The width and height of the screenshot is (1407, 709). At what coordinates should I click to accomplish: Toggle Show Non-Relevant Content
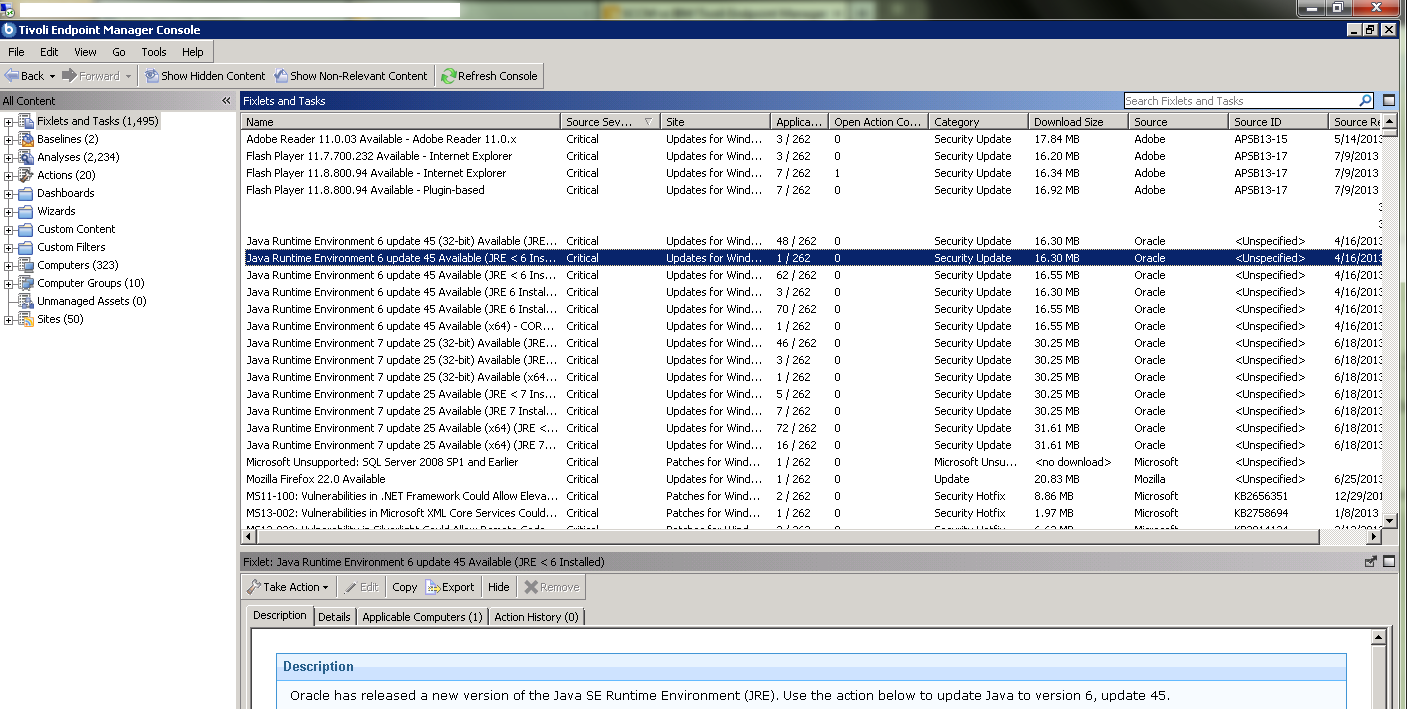(351, 75)
